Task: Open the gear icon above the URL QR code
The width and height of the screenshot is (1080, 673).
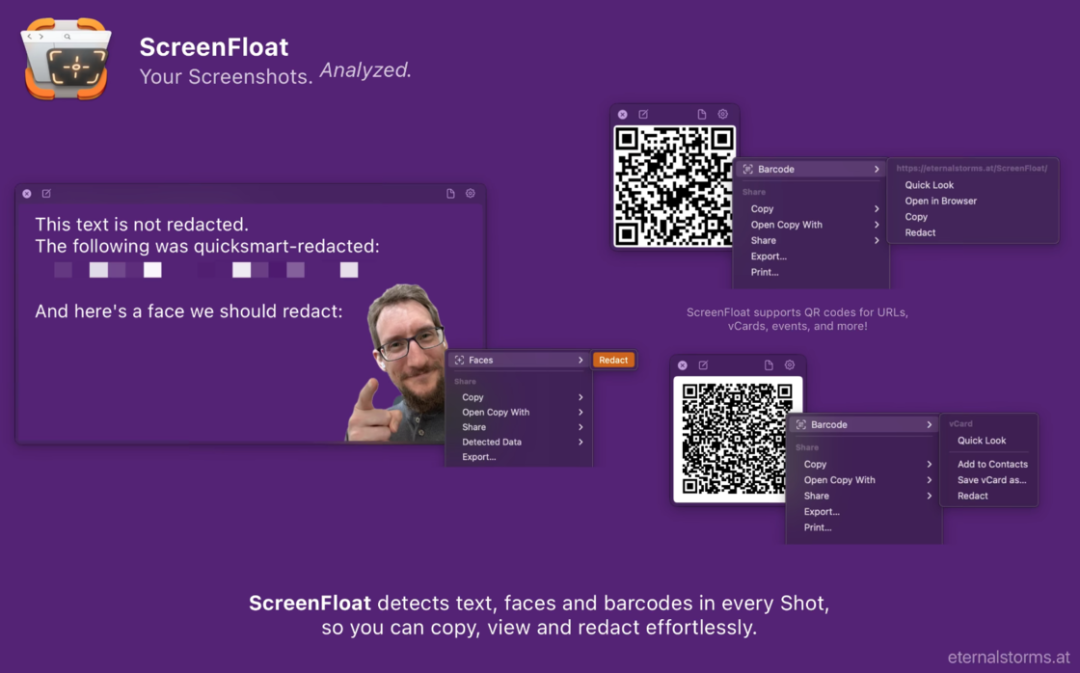Action: point(723,114)
